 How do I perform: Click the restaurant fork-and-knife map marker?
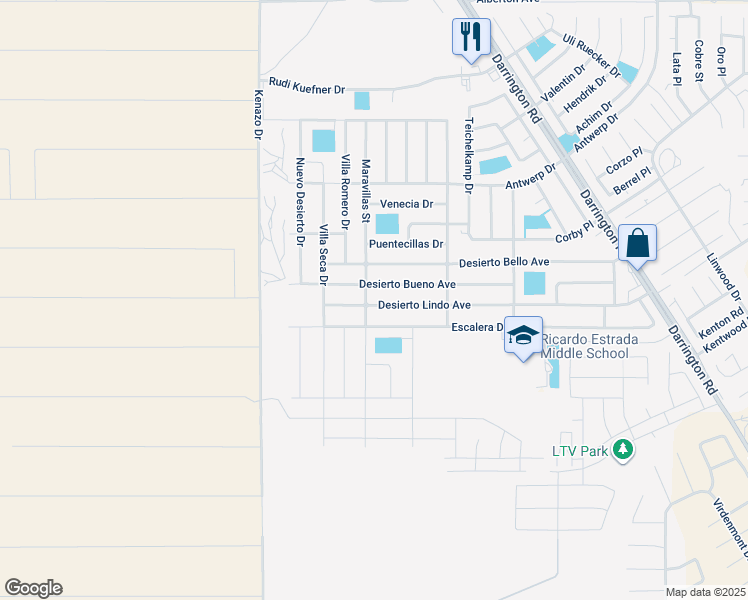[x=470, y=38]
